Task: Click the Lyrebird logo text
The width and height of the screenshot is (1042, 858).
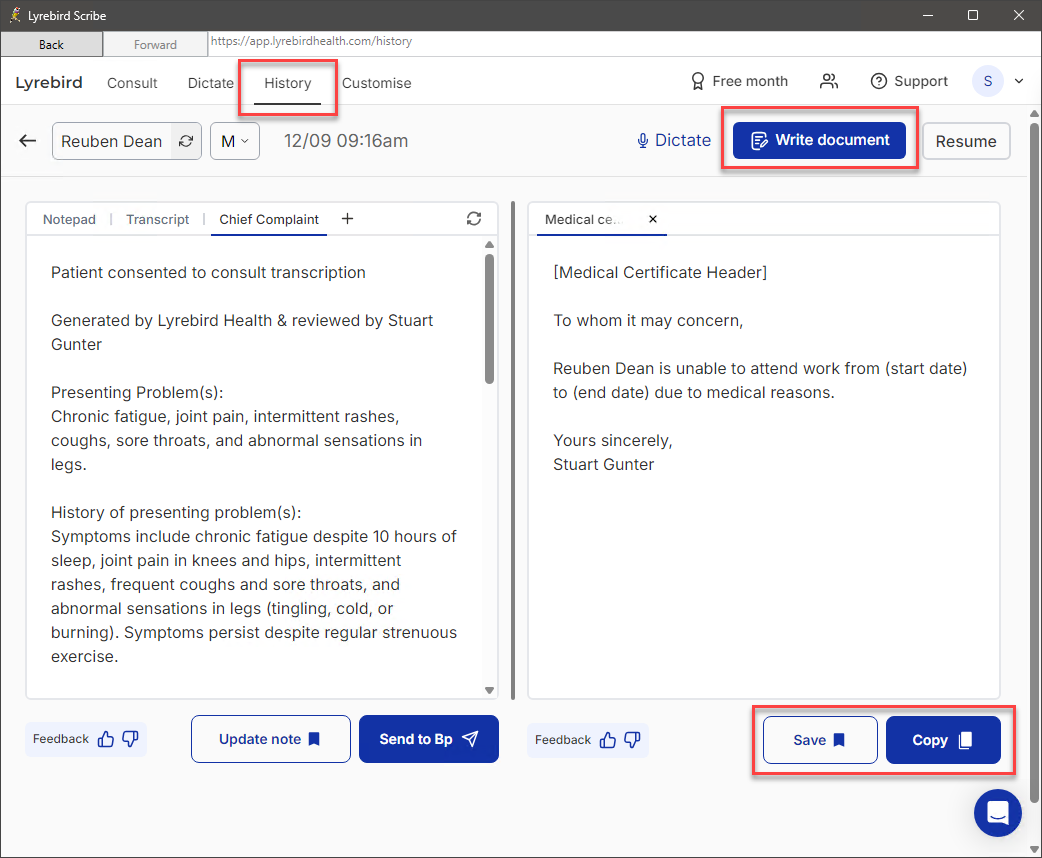Action: click(x=49, y=82)
